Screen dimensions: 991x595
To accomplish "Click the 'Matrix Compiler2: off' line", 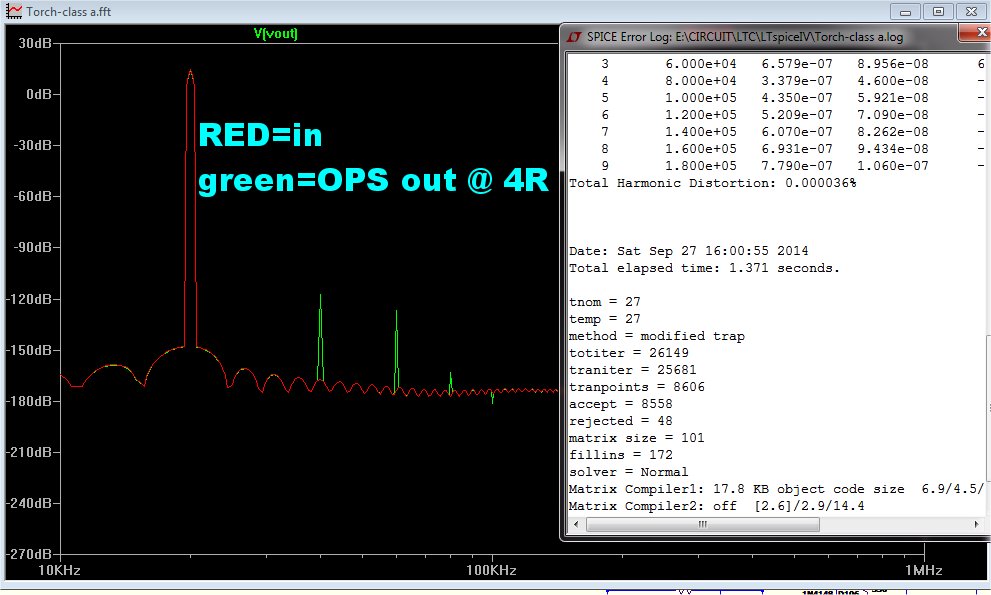I will click(716, 506).
